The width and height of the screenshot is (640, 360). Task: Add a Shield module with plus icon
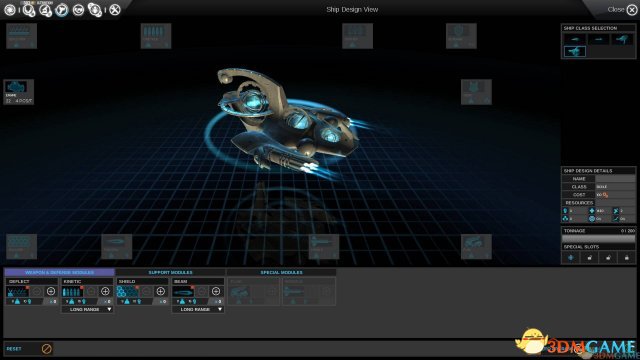(x=160, y=291)
